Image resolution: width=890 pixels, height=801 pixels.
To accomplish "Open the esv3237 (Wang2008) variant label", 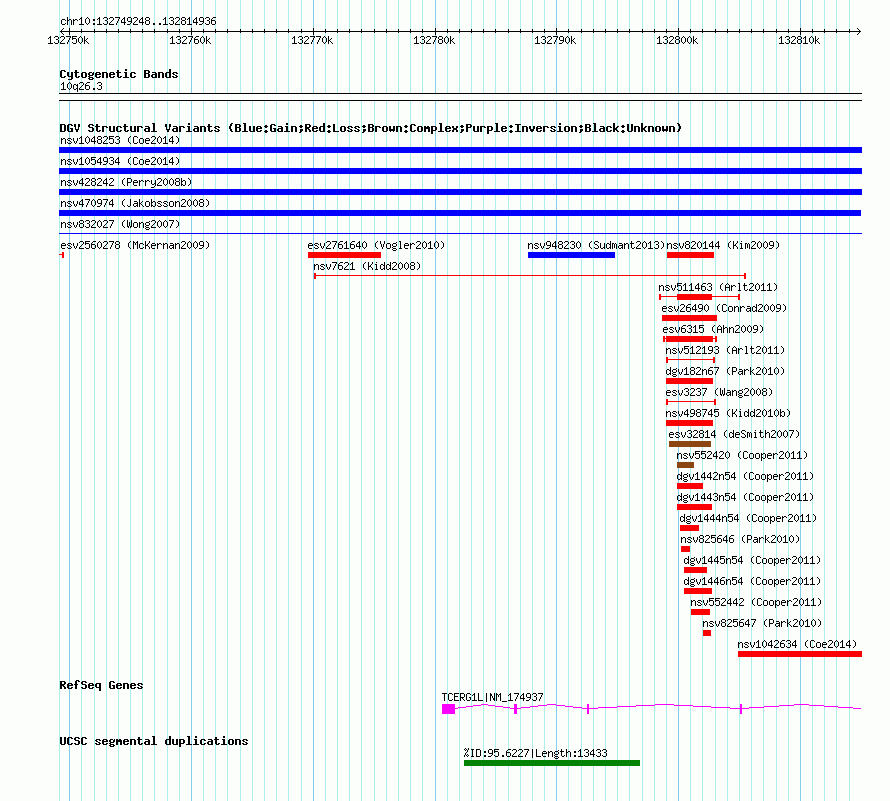I will point(719,392).
